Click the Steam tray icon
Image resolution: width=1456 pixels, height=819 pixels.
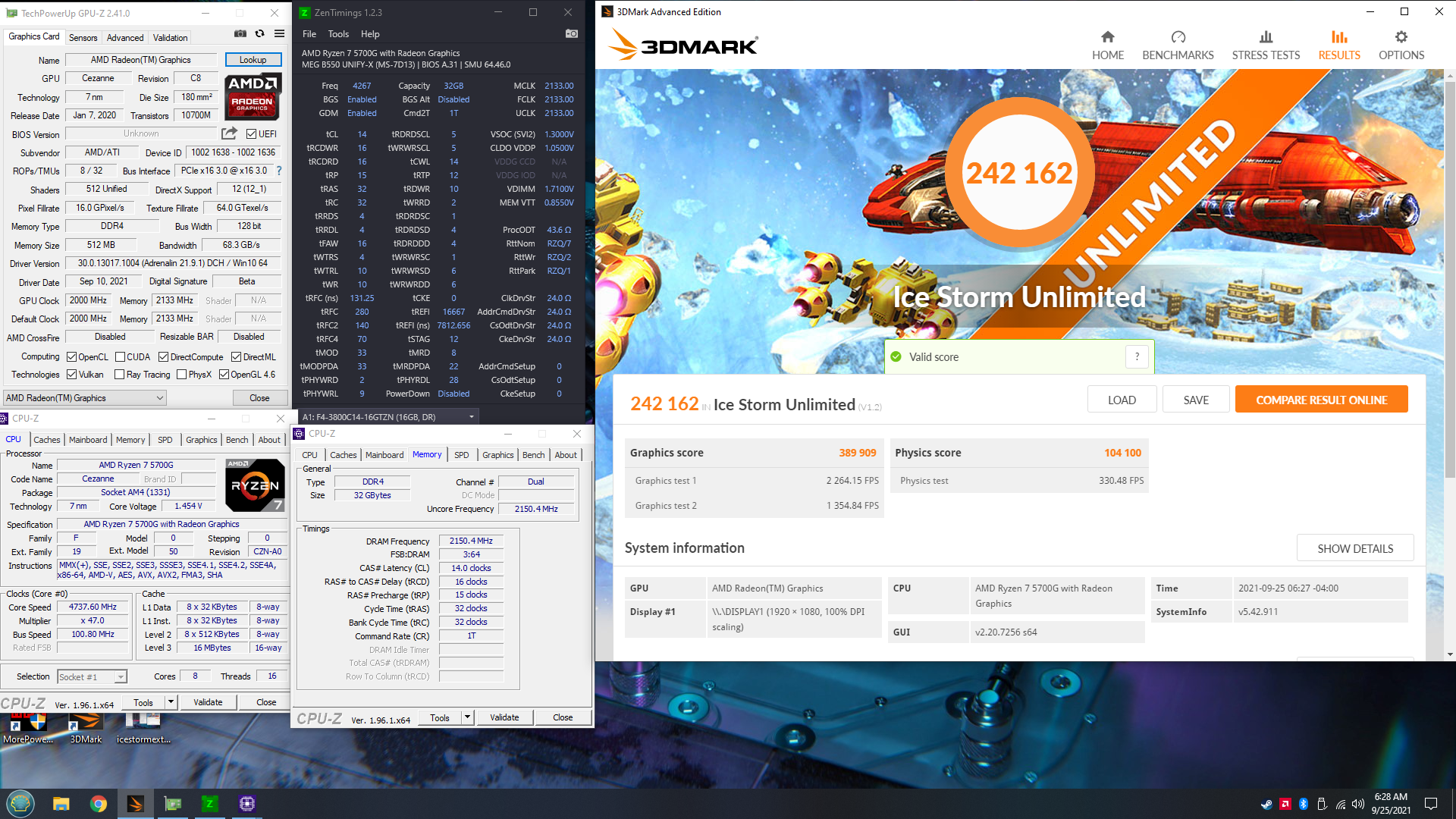(1266, 804)
